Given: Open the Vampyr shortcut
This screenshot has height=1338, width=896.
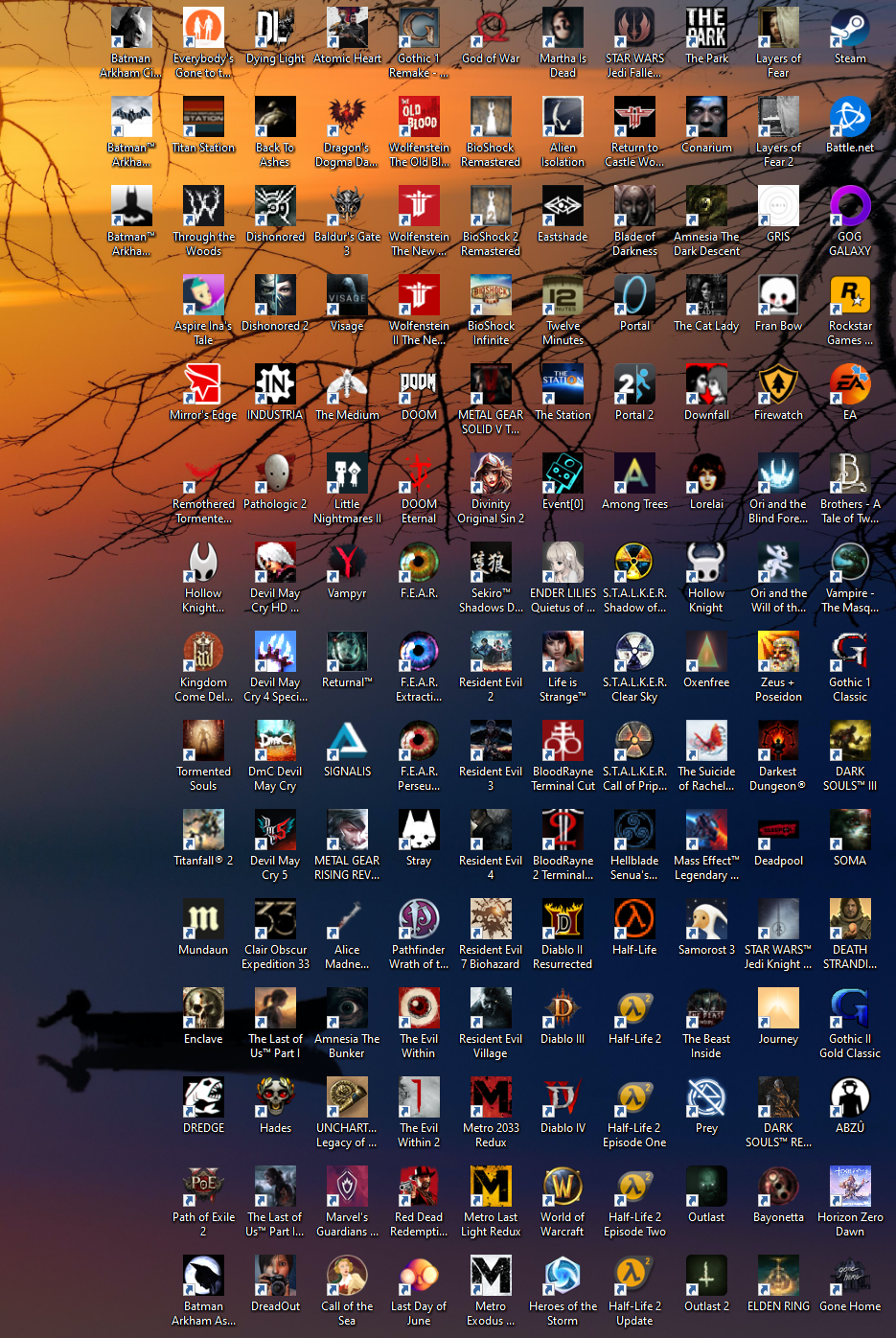Looking at the screenshot, I should [347, 563].
